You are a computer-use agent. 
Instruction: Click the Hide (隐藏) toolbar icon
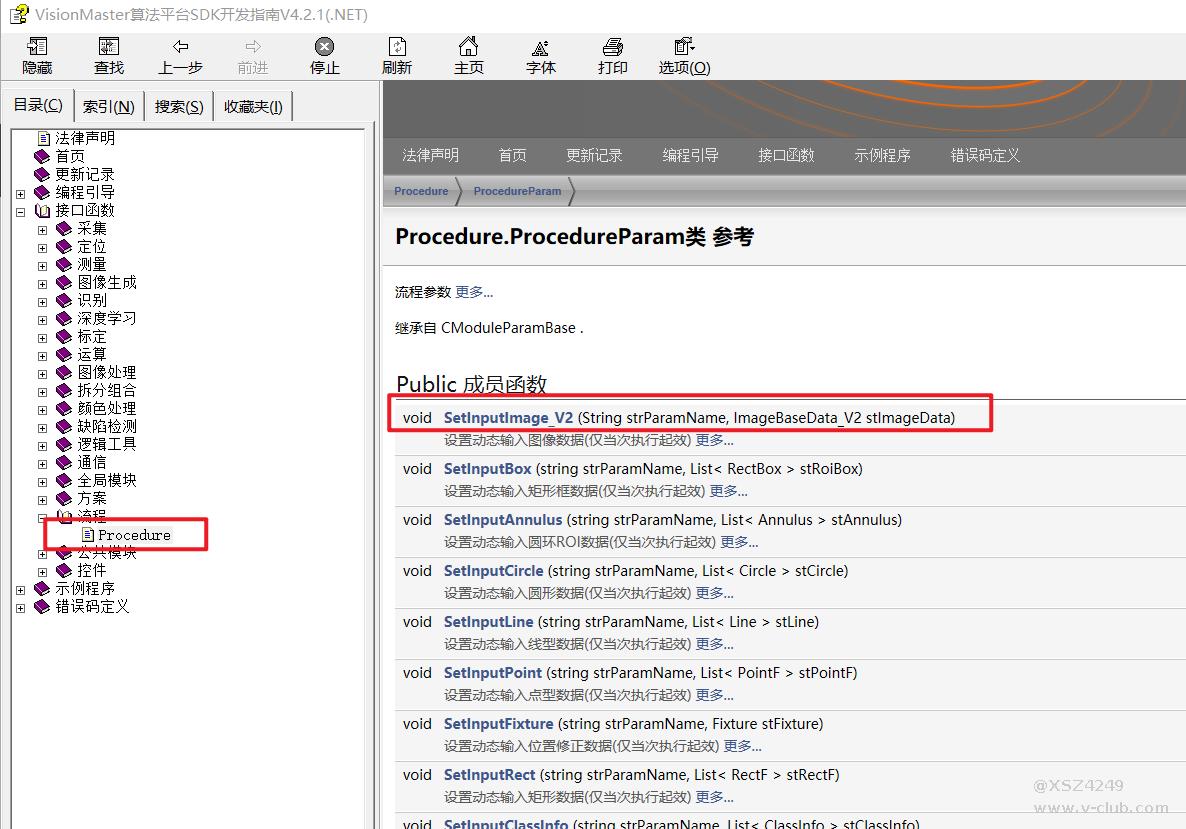(x=37, y=47)
